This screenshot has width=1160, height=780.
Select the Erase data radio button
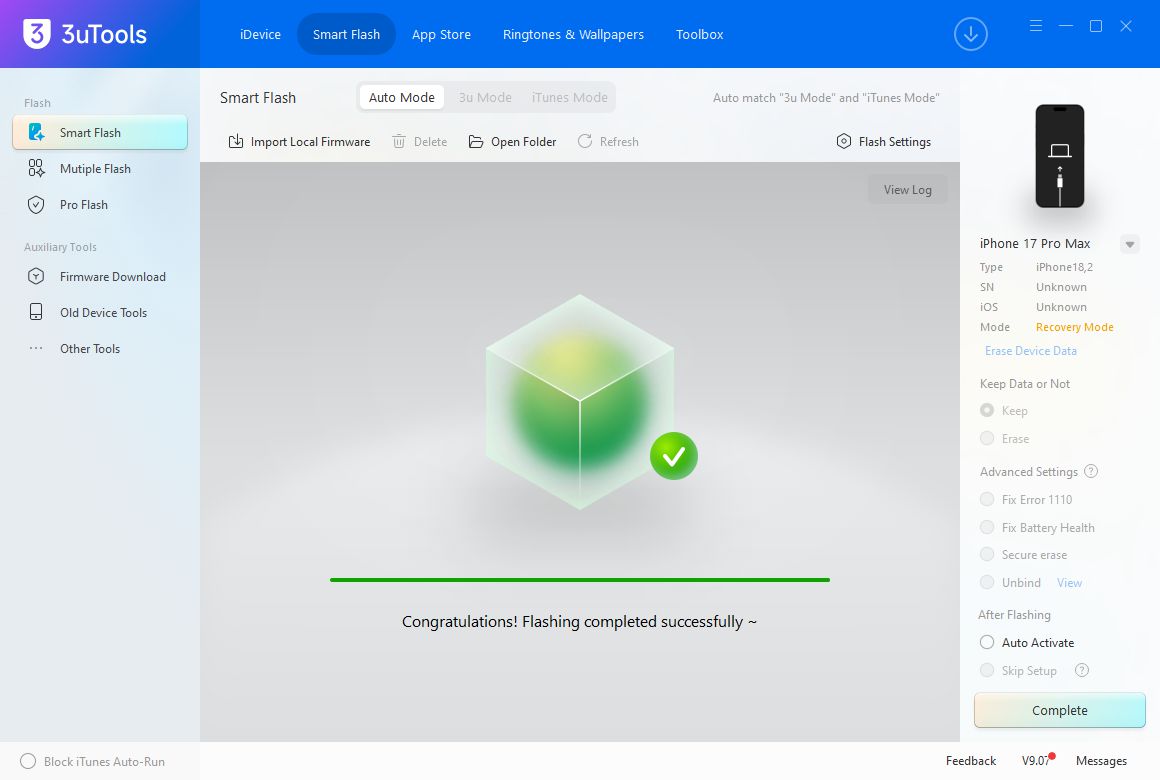point(987,439)
